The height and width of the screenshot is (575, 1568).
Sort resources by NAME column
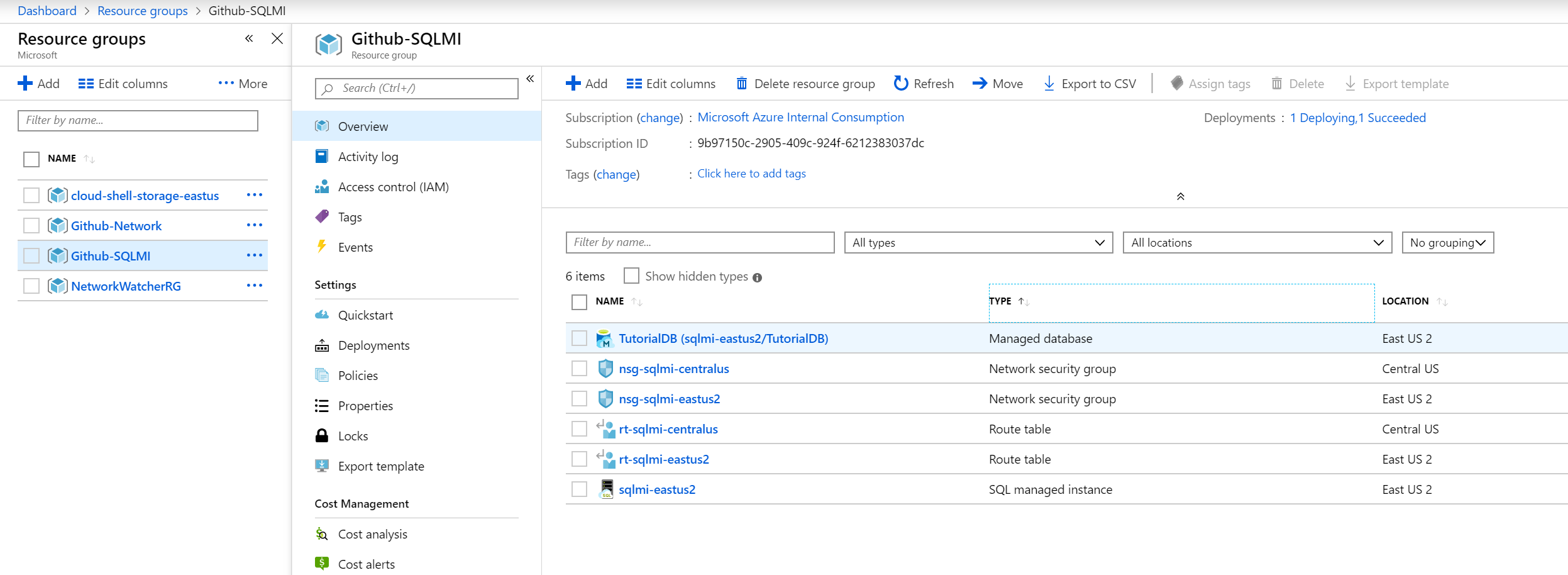point(619,301)
